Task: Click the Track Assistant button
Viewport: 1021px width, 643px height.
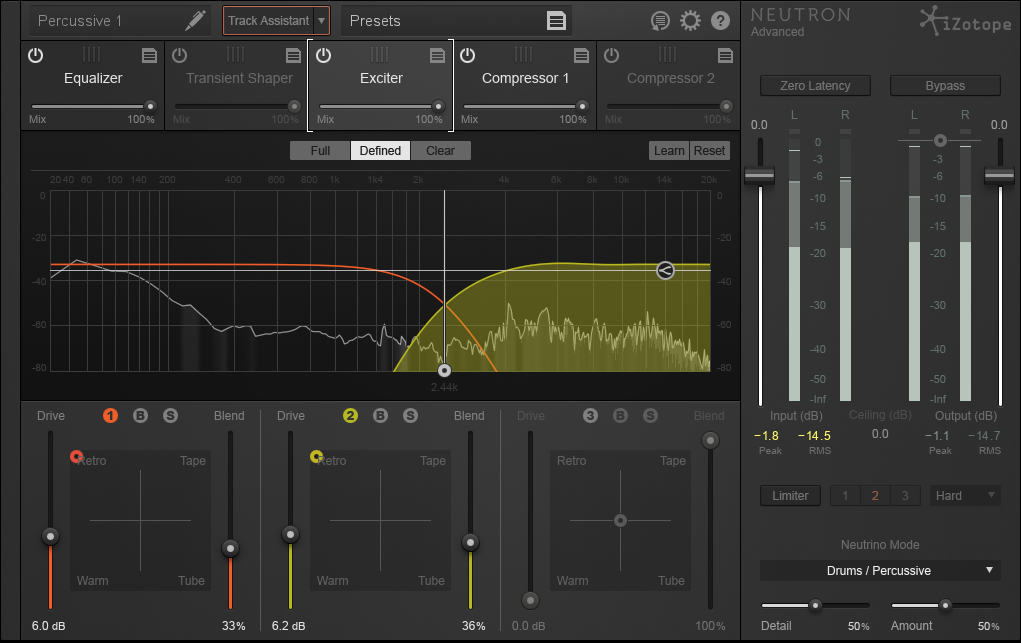Action: (268, 21)
